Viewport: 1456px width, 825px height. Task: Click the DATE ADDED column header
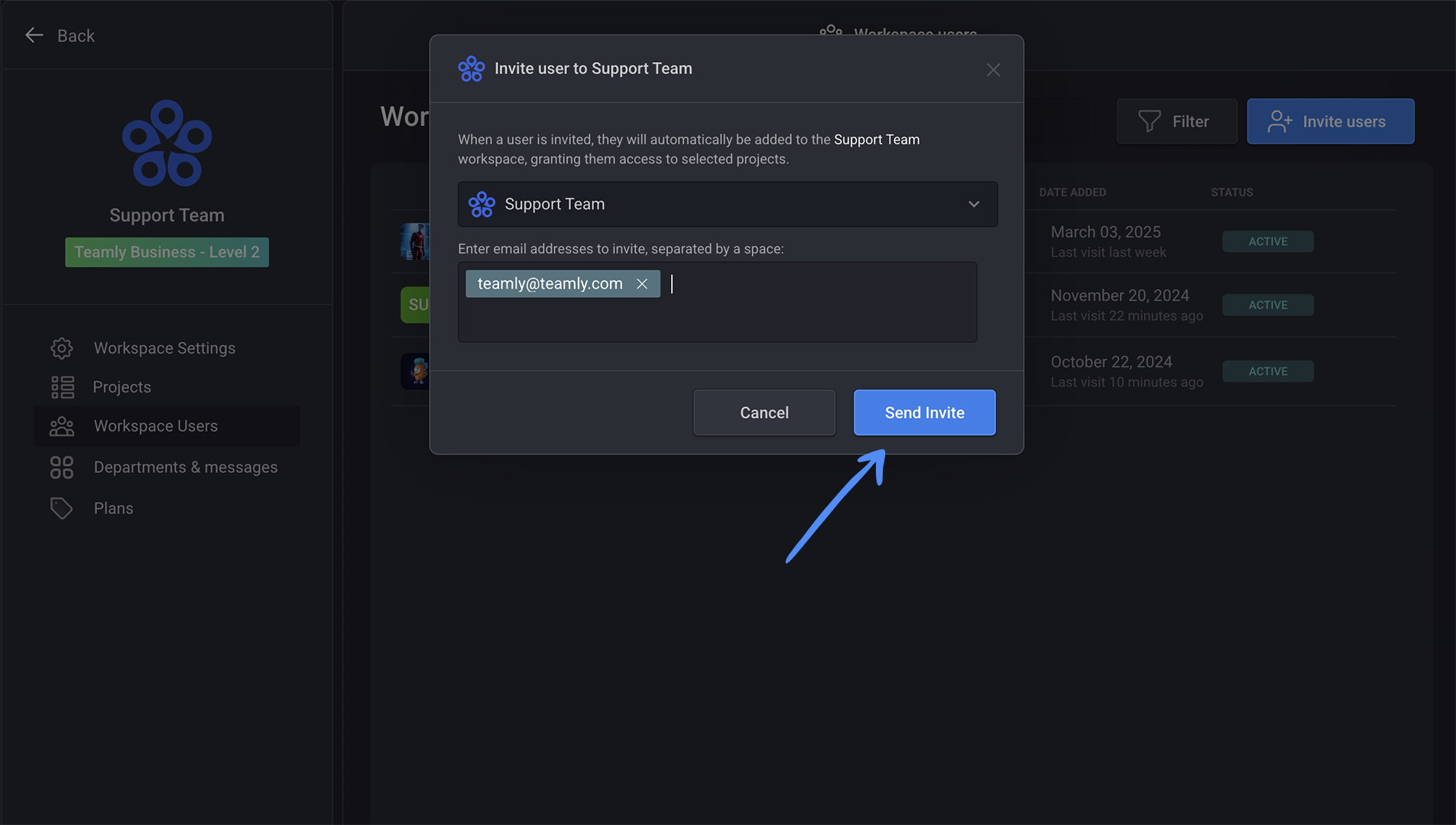click(x=1072, y=192)
